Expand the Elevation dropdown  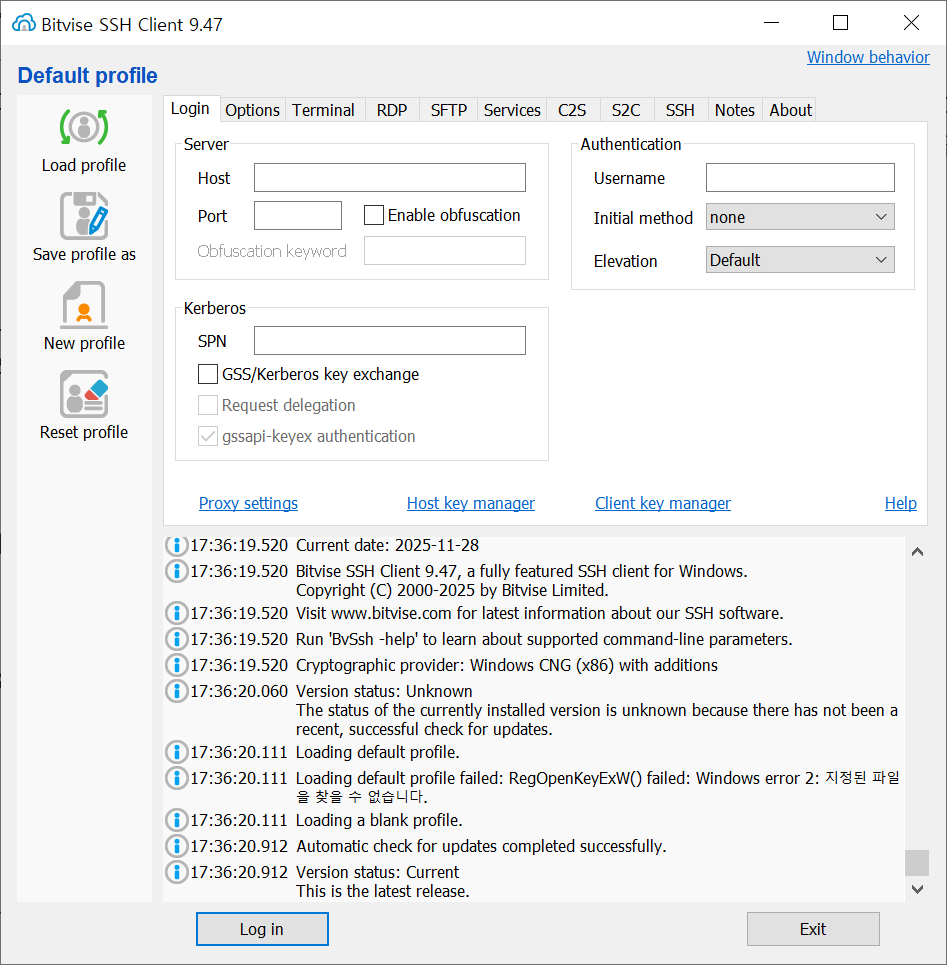pos(799,260)
